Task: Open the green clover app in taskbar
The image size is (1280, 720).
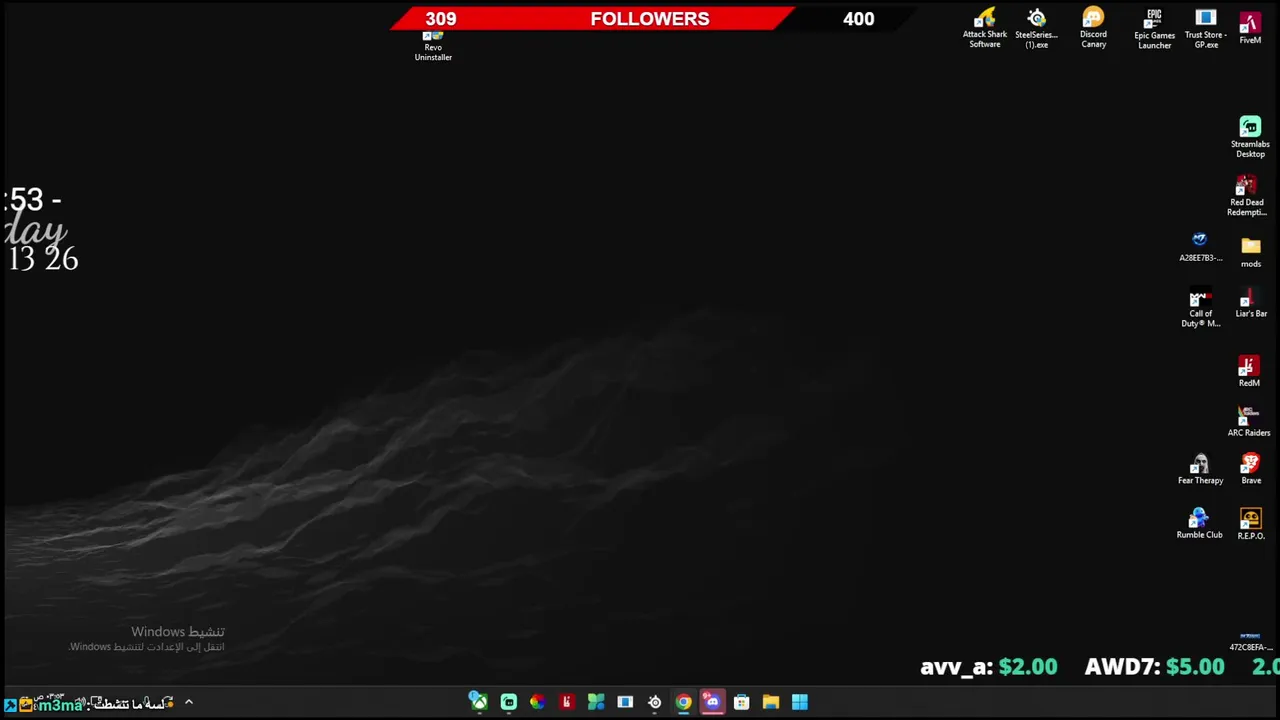Action: point(596,702)
